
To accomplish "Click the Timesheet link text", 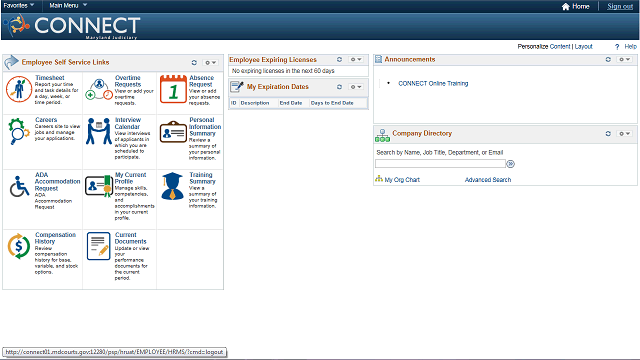I will tap(50, 78).
